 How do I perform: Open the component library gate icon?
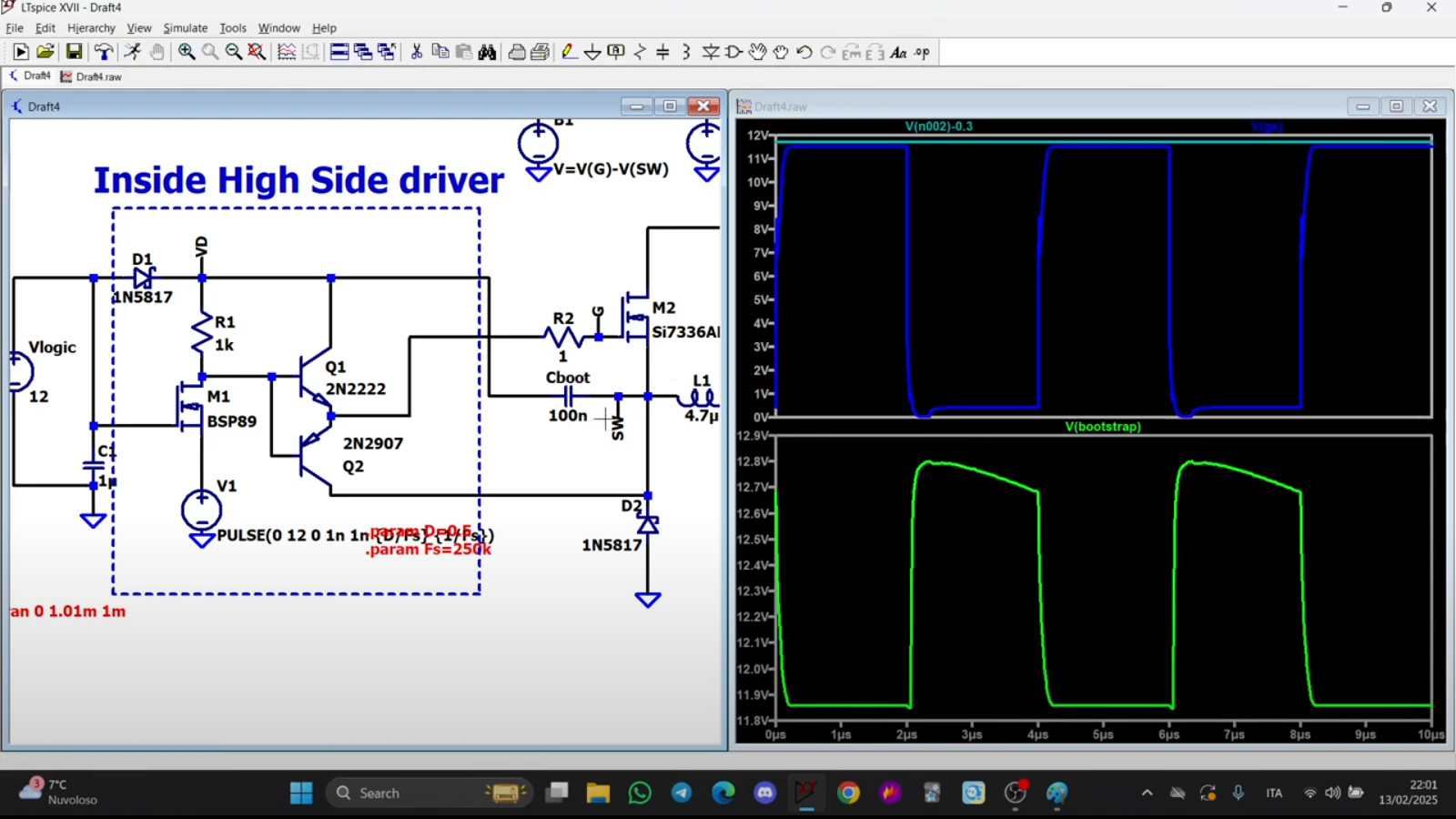tap(733, 52)
